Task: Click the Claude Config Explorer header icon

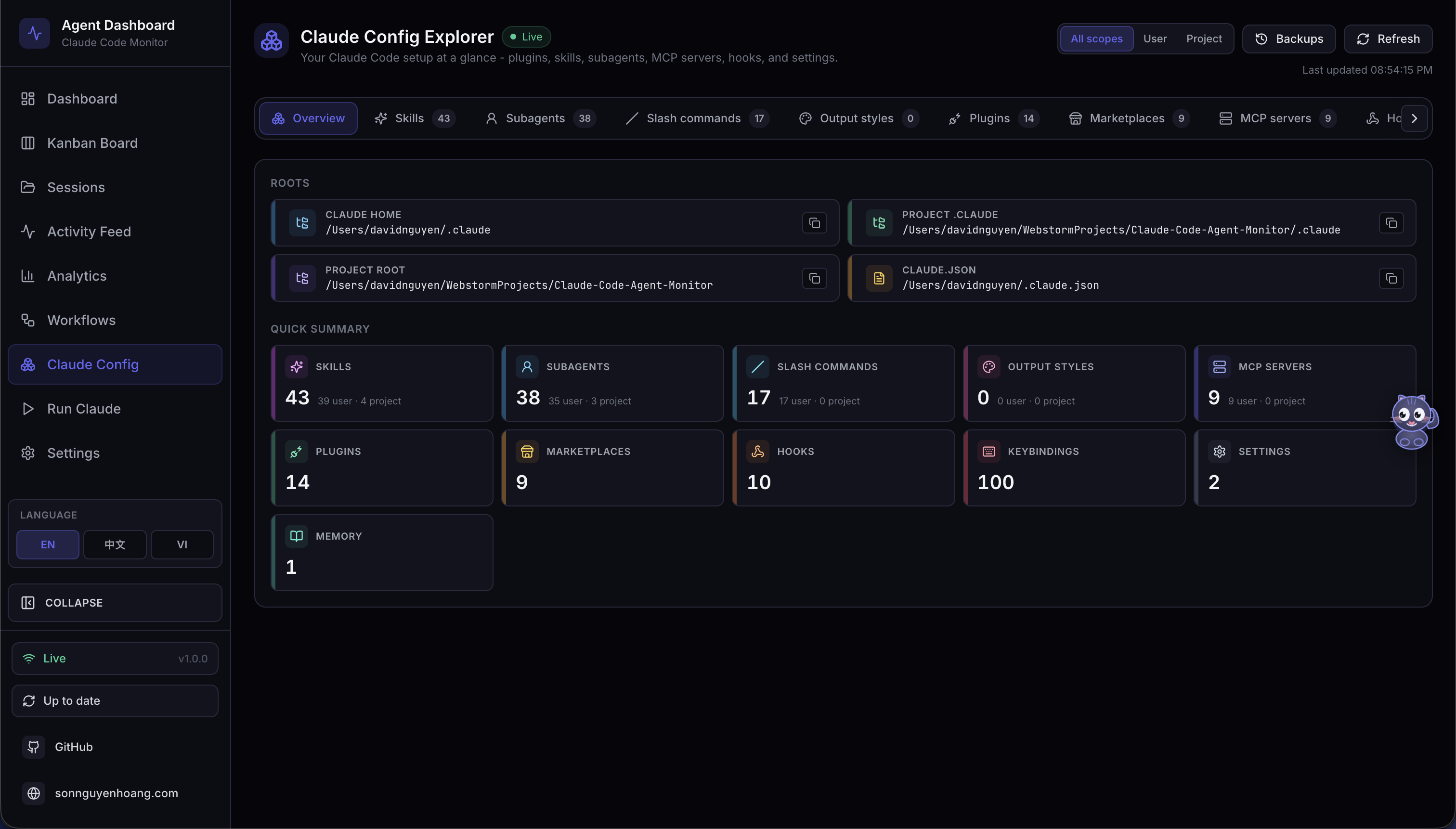Action: click(271, 40)
